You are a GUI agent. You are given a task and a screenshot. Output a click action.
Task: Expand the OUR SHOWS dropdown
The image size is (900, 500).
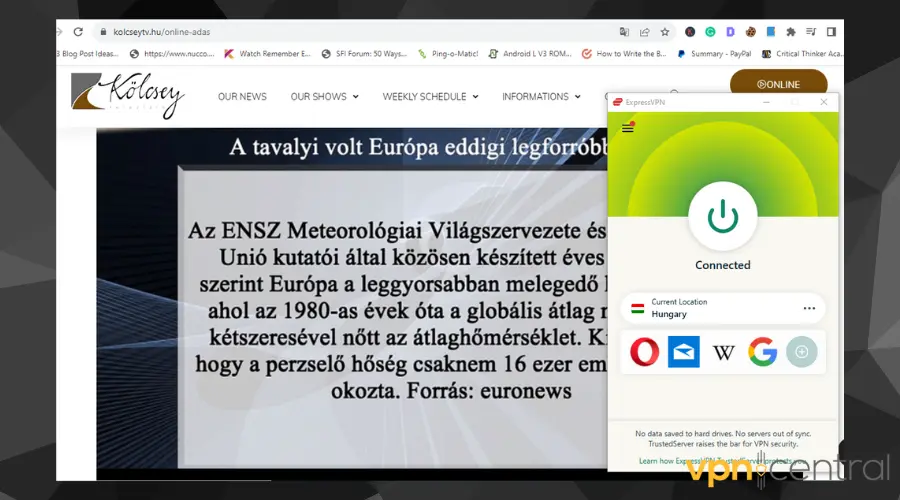pos(324,97)
